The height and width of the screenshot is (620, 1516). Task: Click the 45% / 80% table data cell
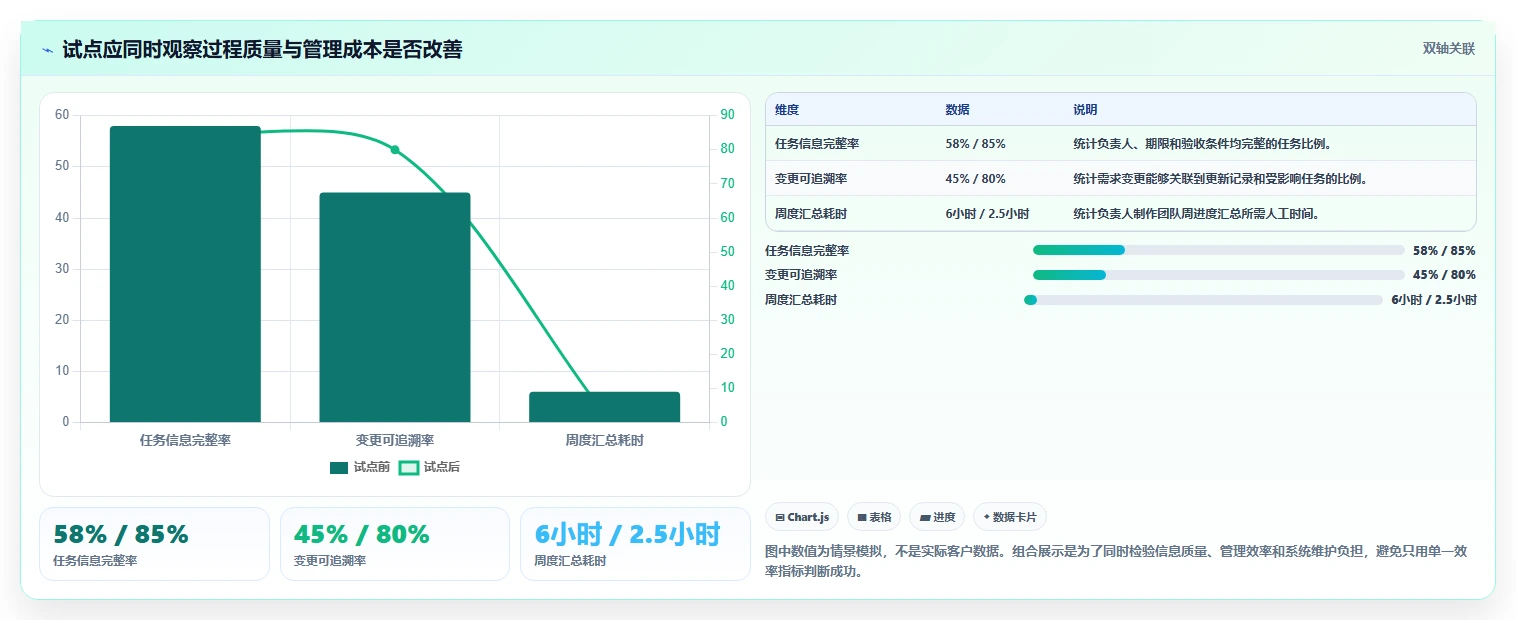point(975,179)
